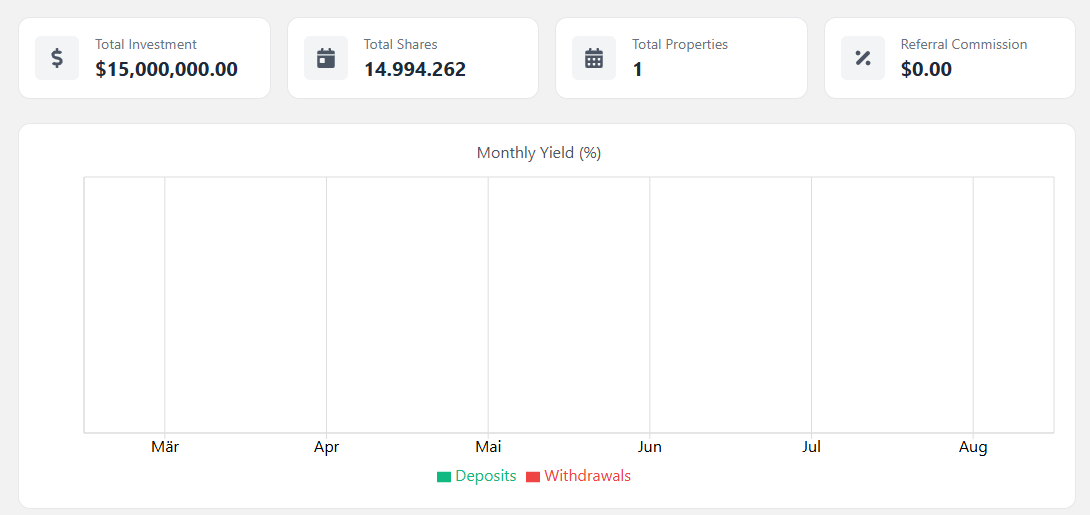
Task: Click the Aug axis label
Action: (x=973, y=447)
